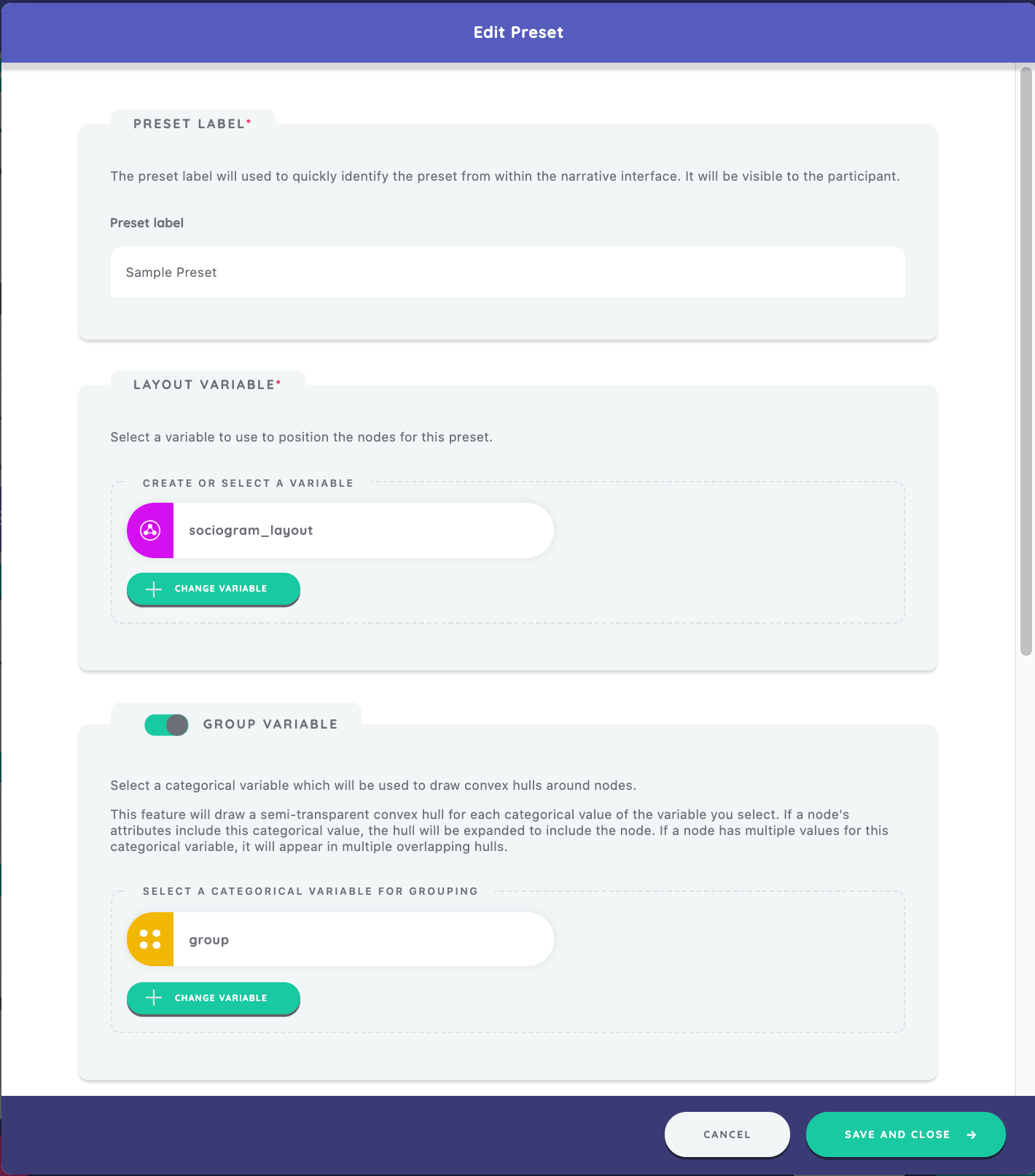
Task: Click the arrow icon on Save and Close
Action: tap(971, 1134)
